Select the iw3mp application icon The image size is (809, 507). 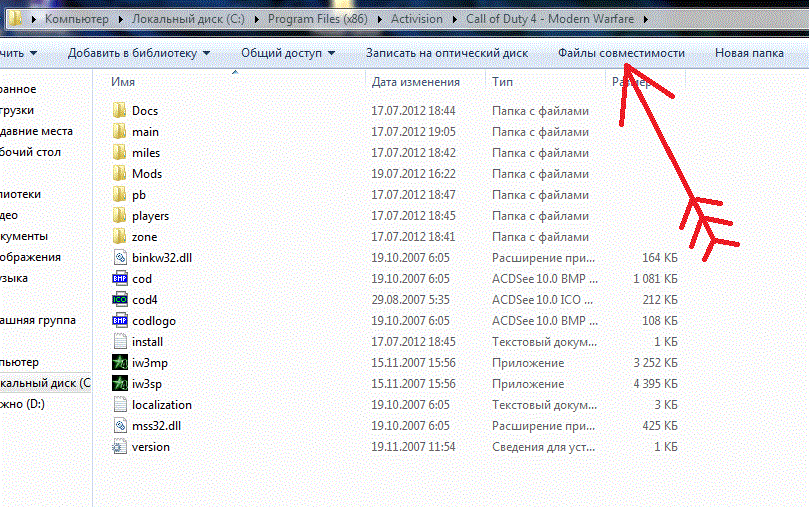click(120, 363)
